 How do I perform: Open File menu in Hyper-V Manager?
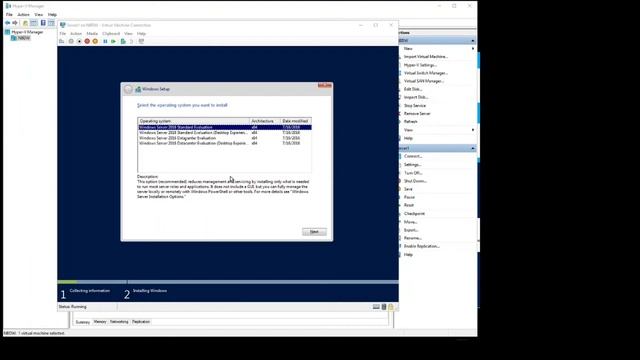tap(9, 14)
